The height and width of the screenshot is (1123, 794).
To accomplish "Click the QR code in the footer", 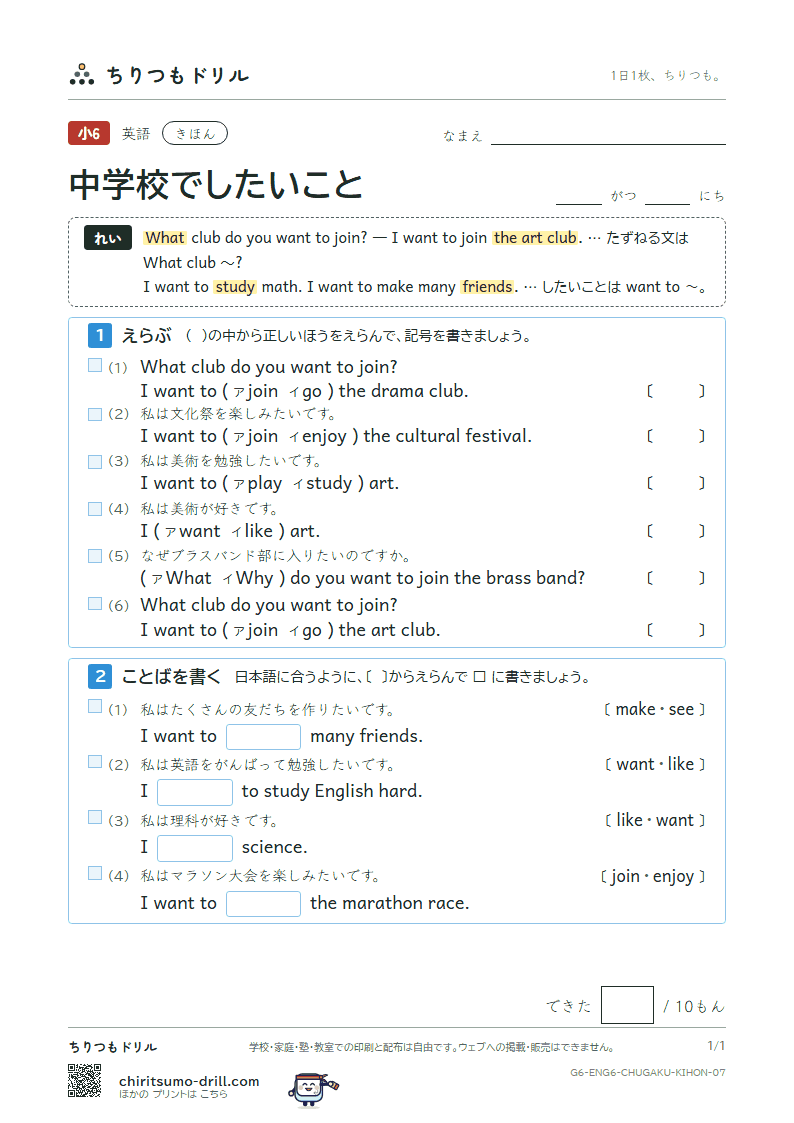I will coord(84,1081).
